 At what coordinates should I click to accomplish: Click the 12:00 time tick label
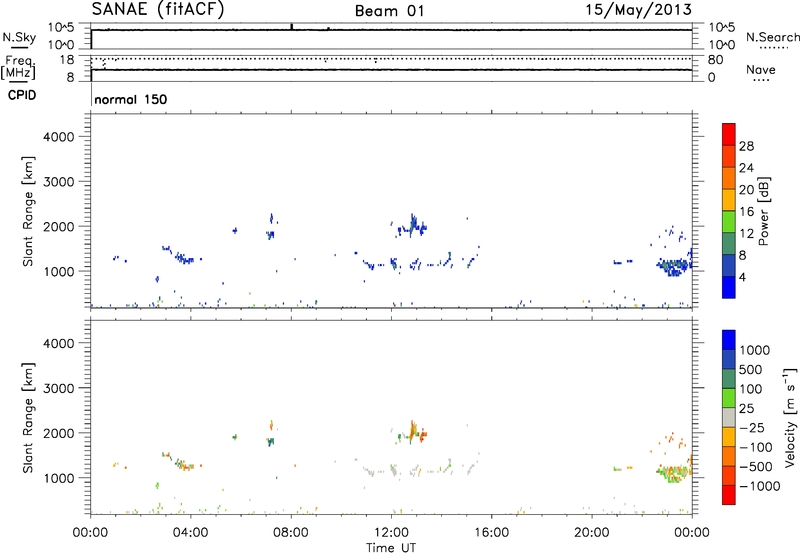391,533
